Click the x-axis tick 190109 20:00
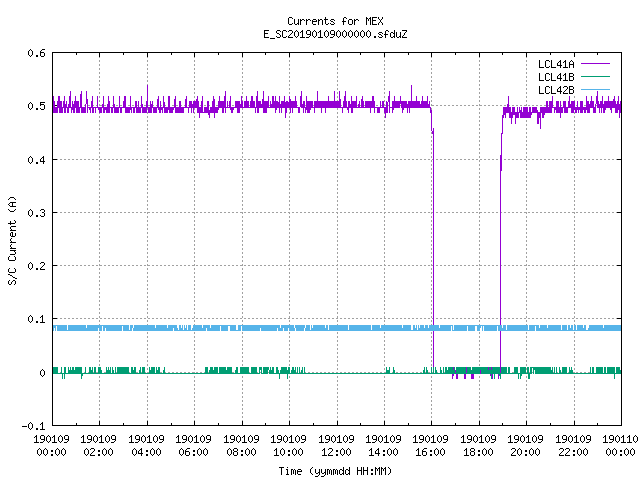640x480 pixels. [x=525, y=446]
